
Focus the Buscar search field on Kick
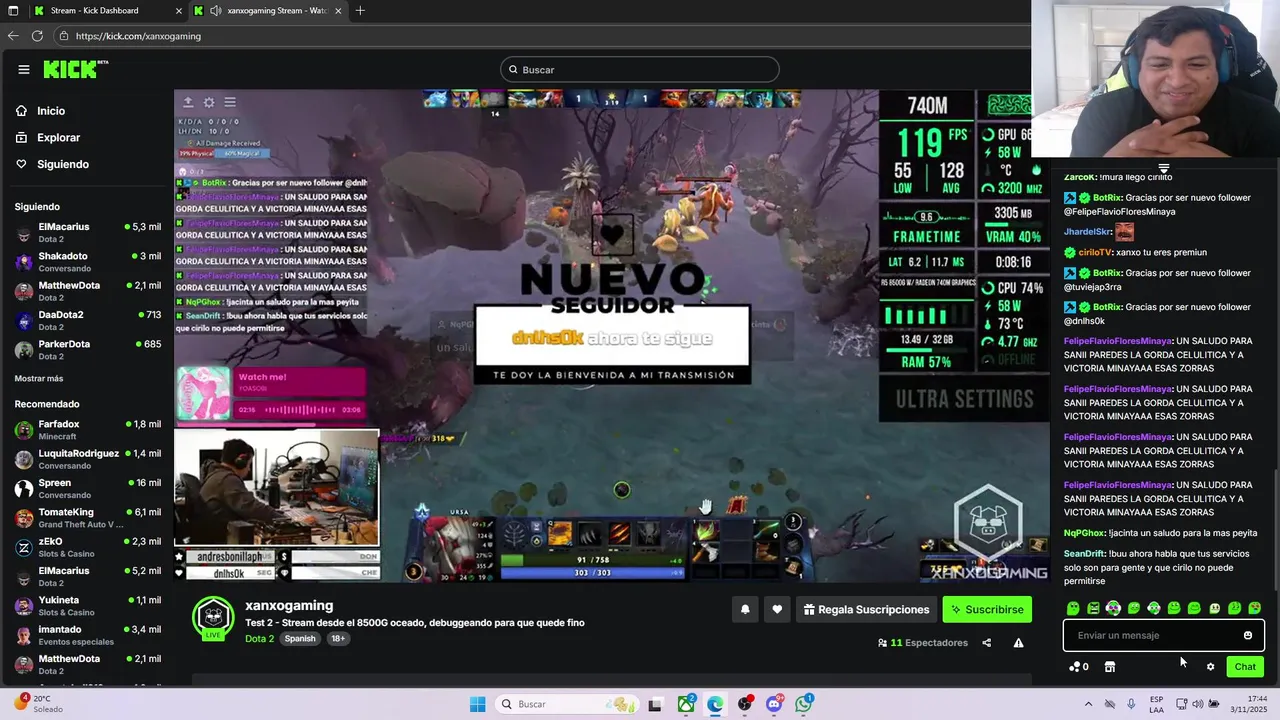tap(640, 70)
